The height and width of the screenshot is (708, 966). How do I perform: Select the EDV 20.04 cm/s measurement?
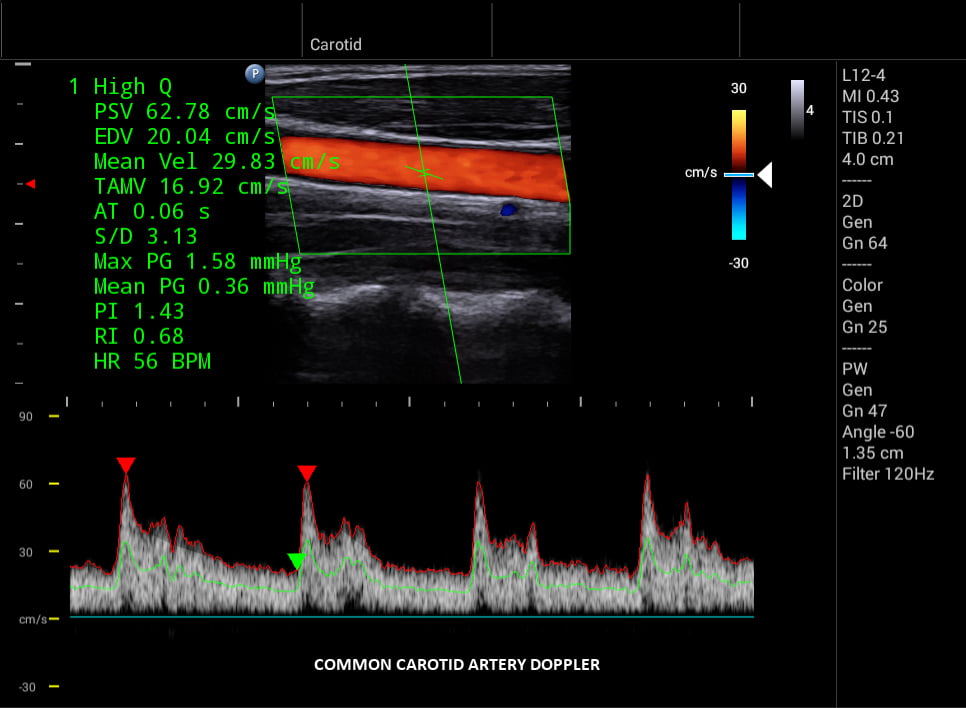click(185, 136)
